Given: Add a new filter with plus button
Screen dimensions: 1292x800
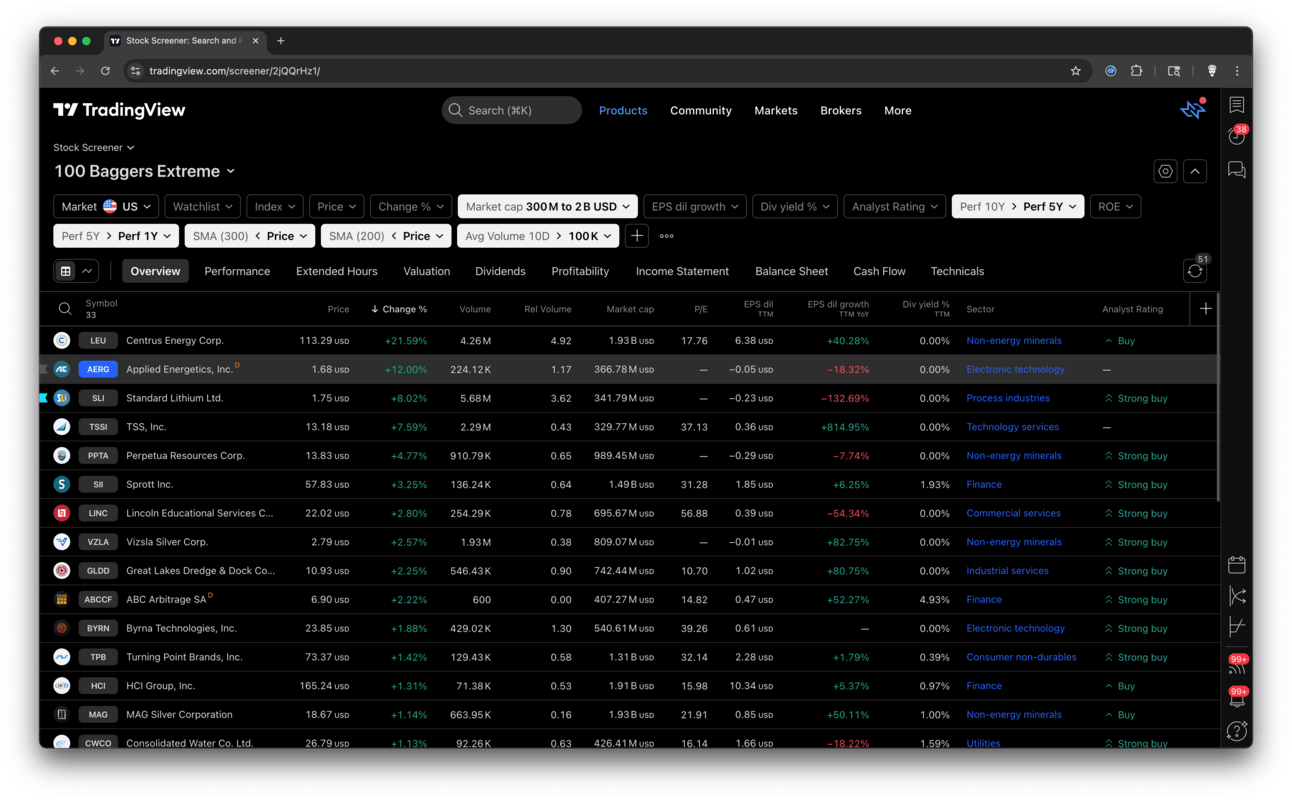Looking at the screenshot, I should click(637, 236).
